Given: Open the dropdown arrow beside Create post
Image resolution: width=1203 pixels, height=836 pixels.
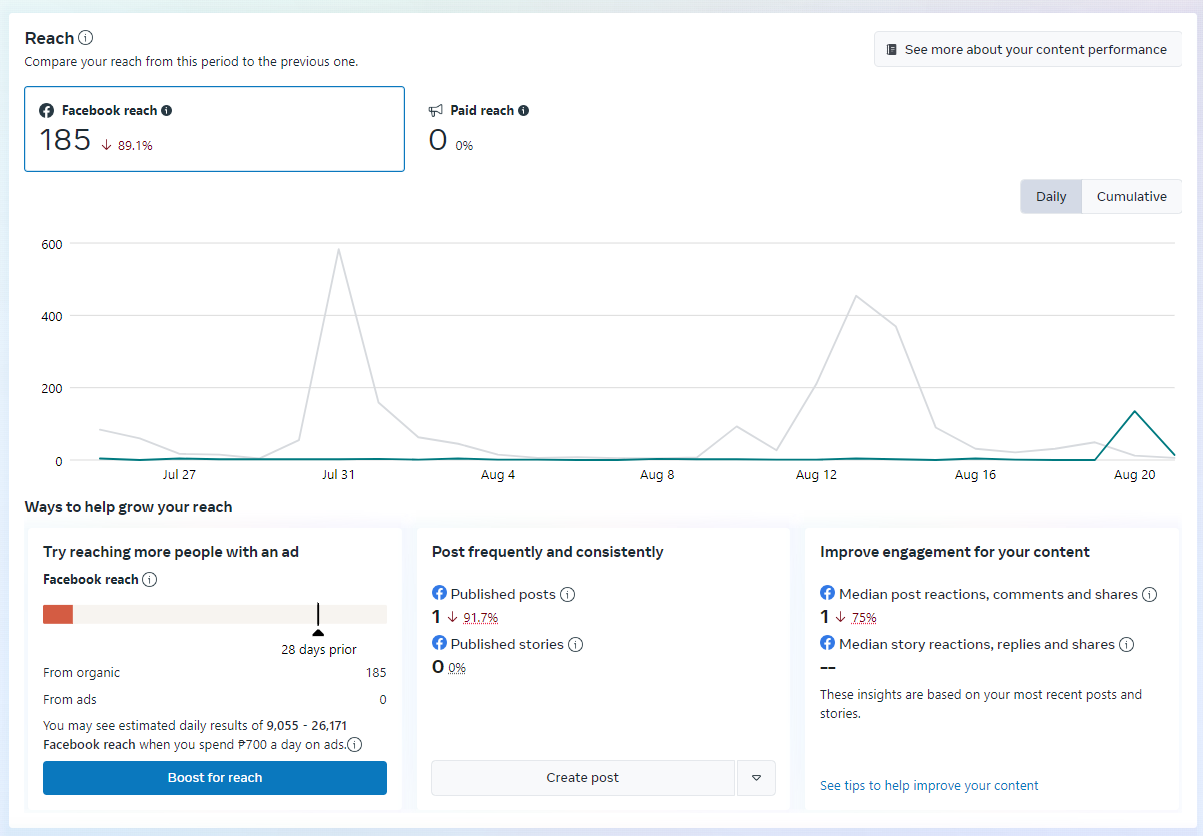Looking at the screenshot, I should click(x=756, y=778).
